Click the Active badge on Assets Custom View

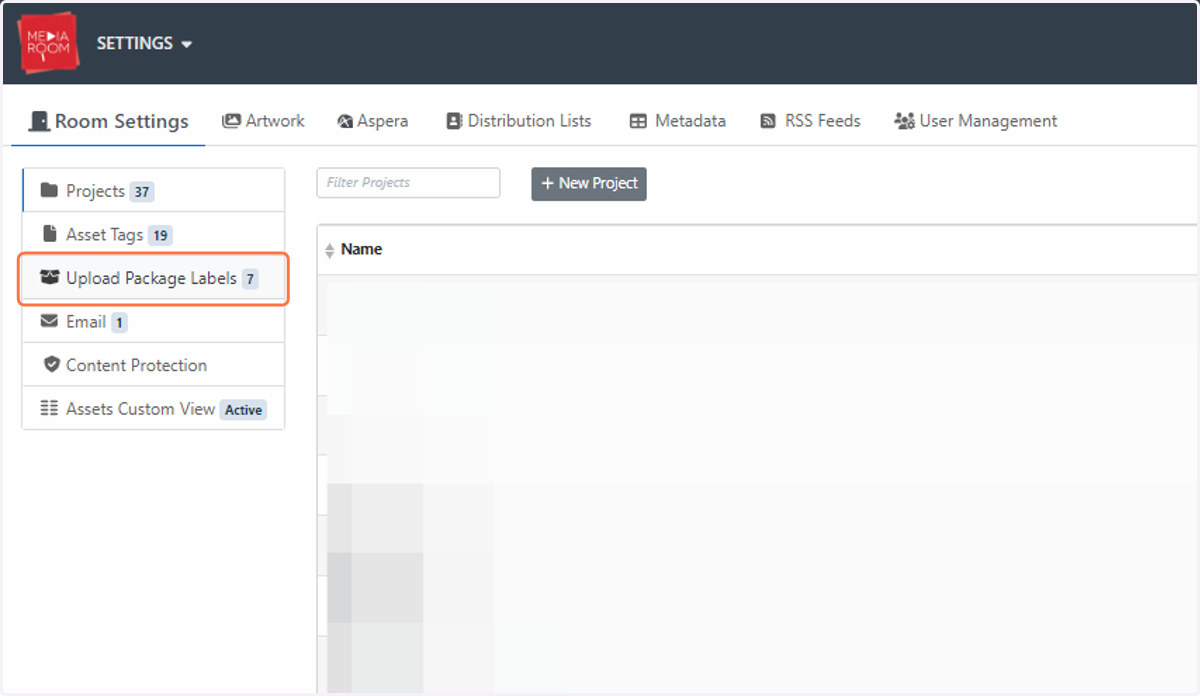coord(243,410)
